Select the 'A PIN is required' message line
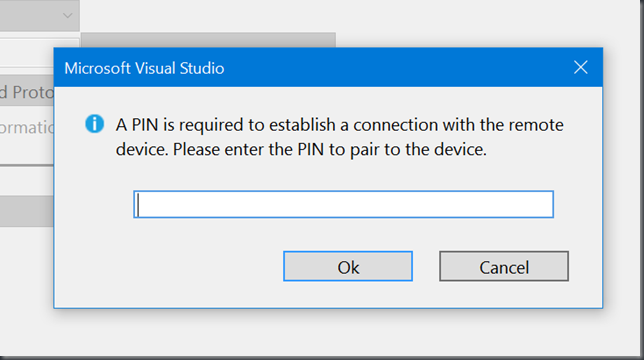The height and width of the screenshot is (360, 644). (339, 125)
